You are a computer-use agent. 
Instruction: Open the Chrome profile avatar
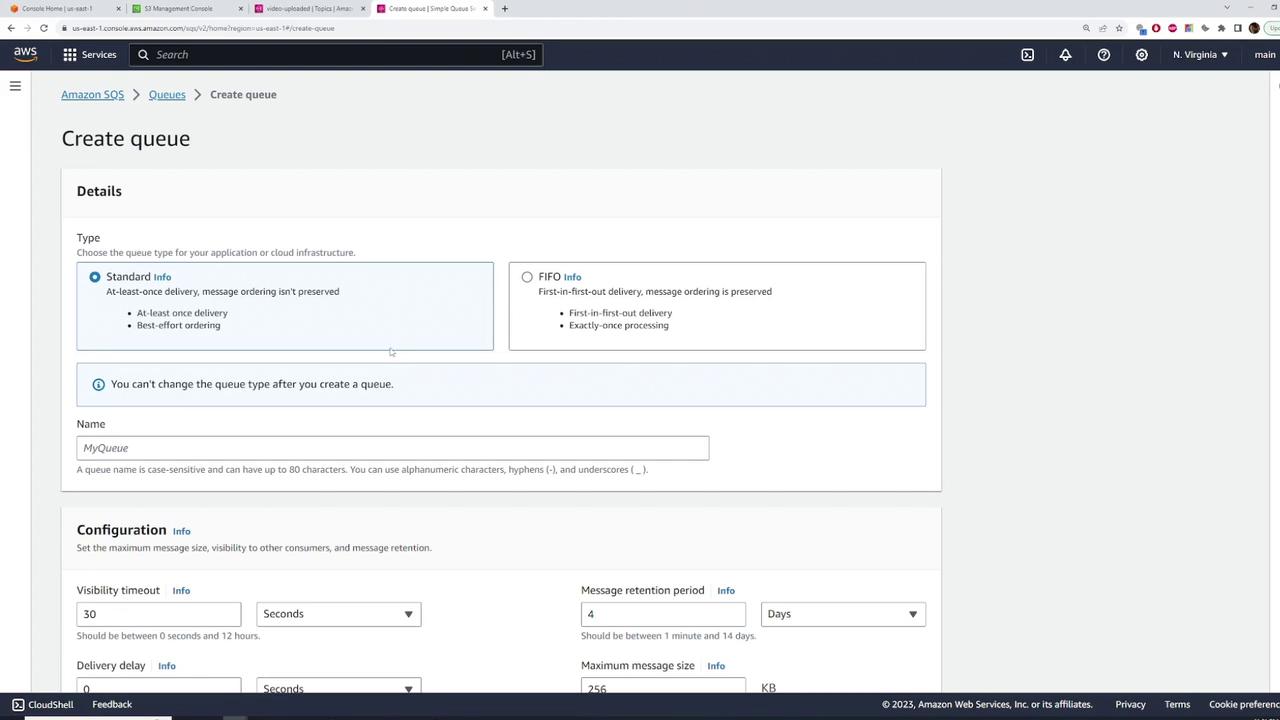pos(1254,28)
